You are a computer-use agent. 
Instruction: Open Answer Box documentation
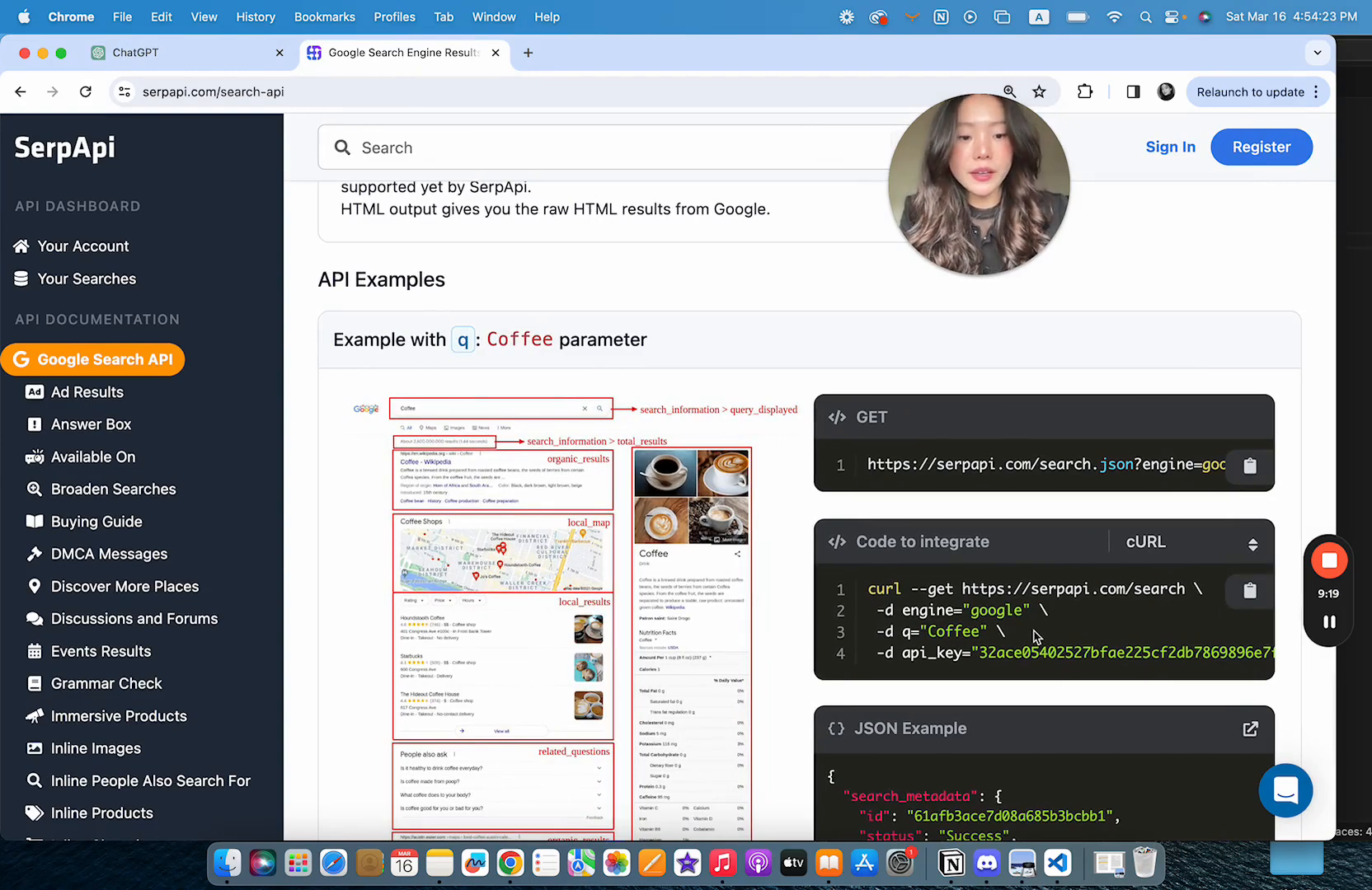pyautogui.click(x=79, y=424)
